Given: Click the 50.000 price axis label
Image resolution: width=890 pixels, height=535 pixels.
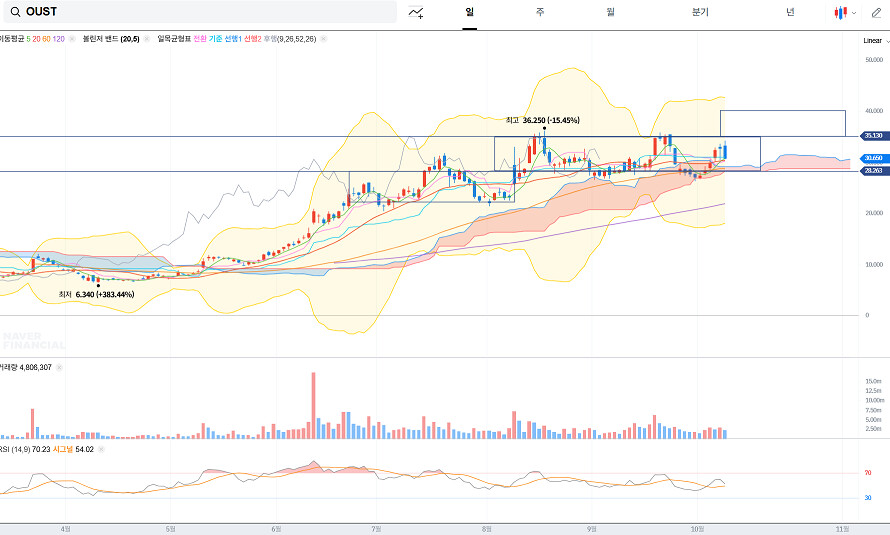Looking at the screenshot, I should 874,60.
